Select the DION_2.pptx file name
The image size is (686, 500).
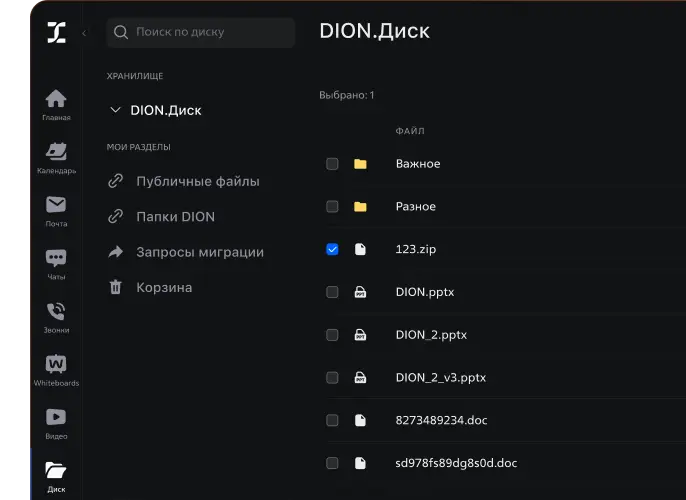[431, 335]
